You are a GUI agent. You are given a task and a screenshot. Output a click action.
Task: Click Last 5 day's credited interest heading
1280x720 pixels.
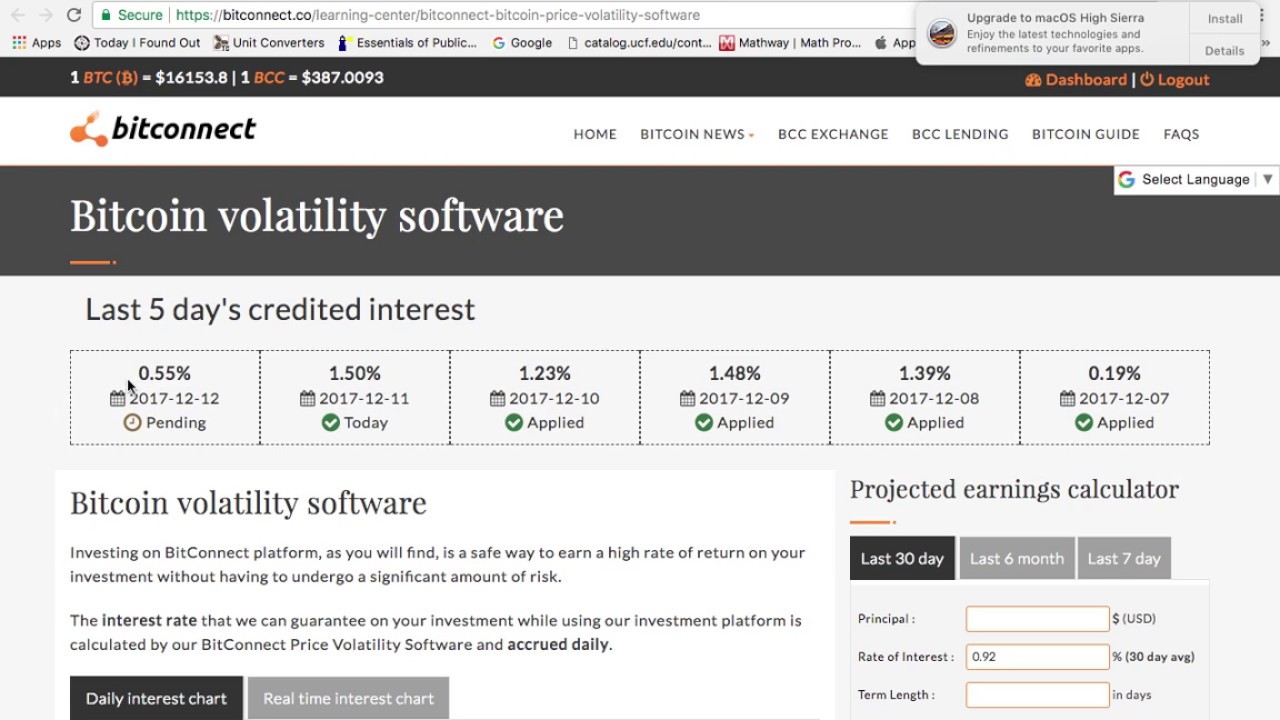(x=280, y=310)
